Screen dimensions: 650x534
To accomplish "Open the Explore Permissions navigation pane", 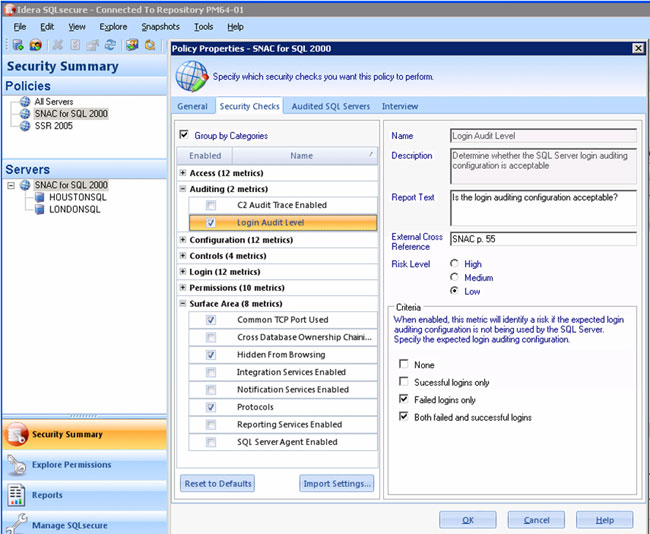I will (x=85, y=465).
